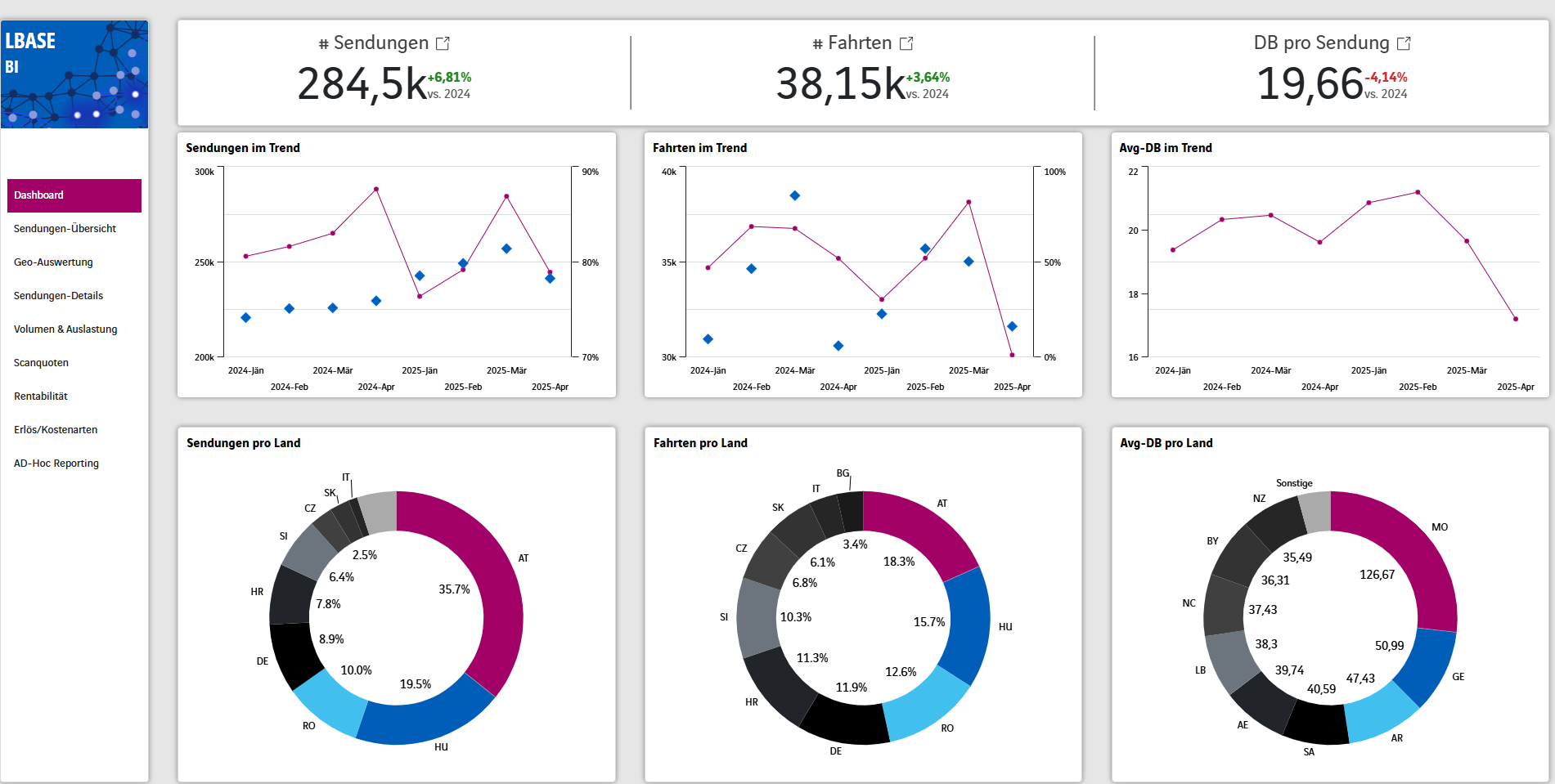Viewport: 1555px width, 784px height.
Task: Select SK segment in Fahrten pro Land donut
Action: pos(798,531)
